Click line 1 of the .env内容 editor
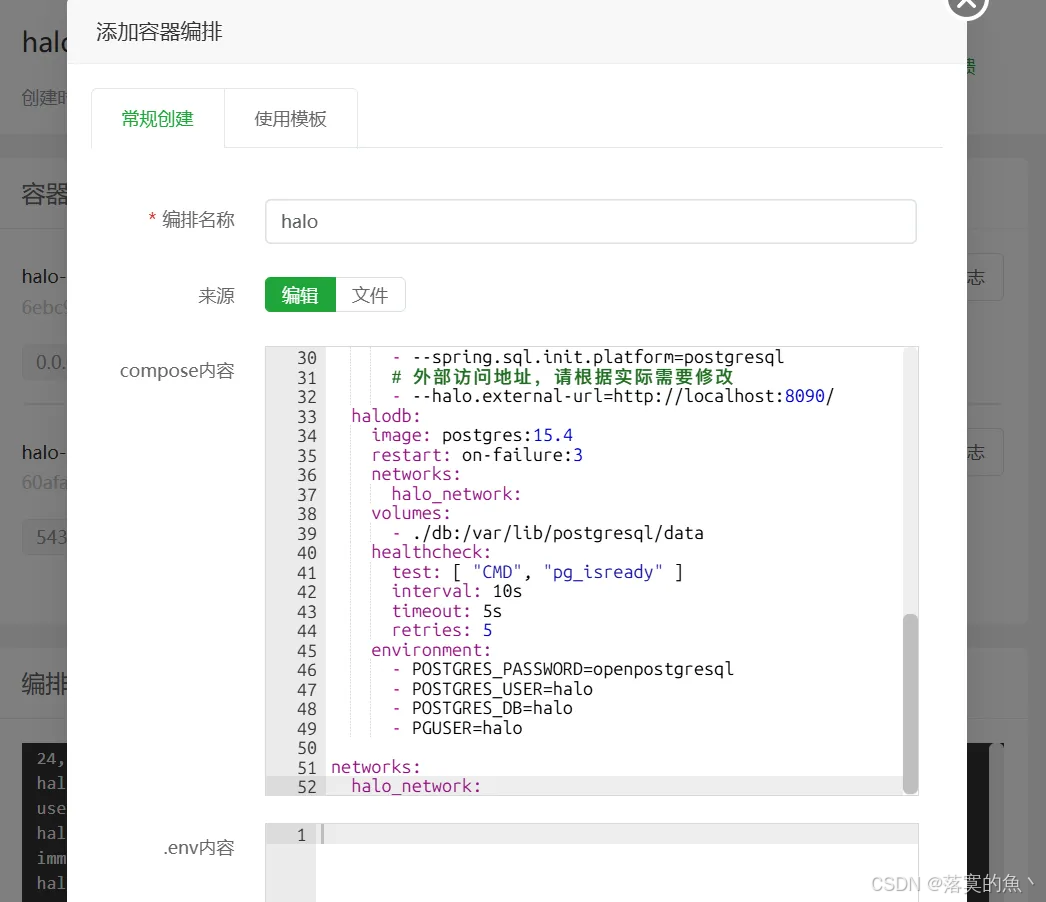The height and width of the screenshot is (902, 1046). 617,835
